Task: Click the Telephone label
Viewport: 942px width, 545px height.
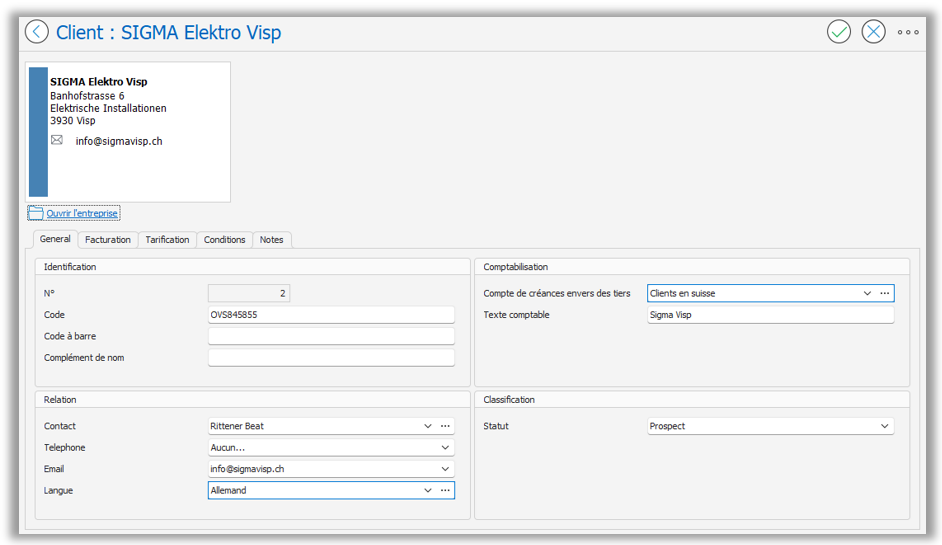Action: [64, 448]
